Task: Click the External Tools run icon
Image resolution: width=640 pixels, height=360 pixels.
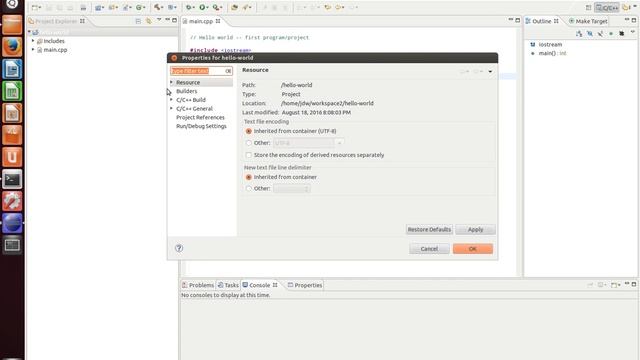Action: click(x=216, y=7)
